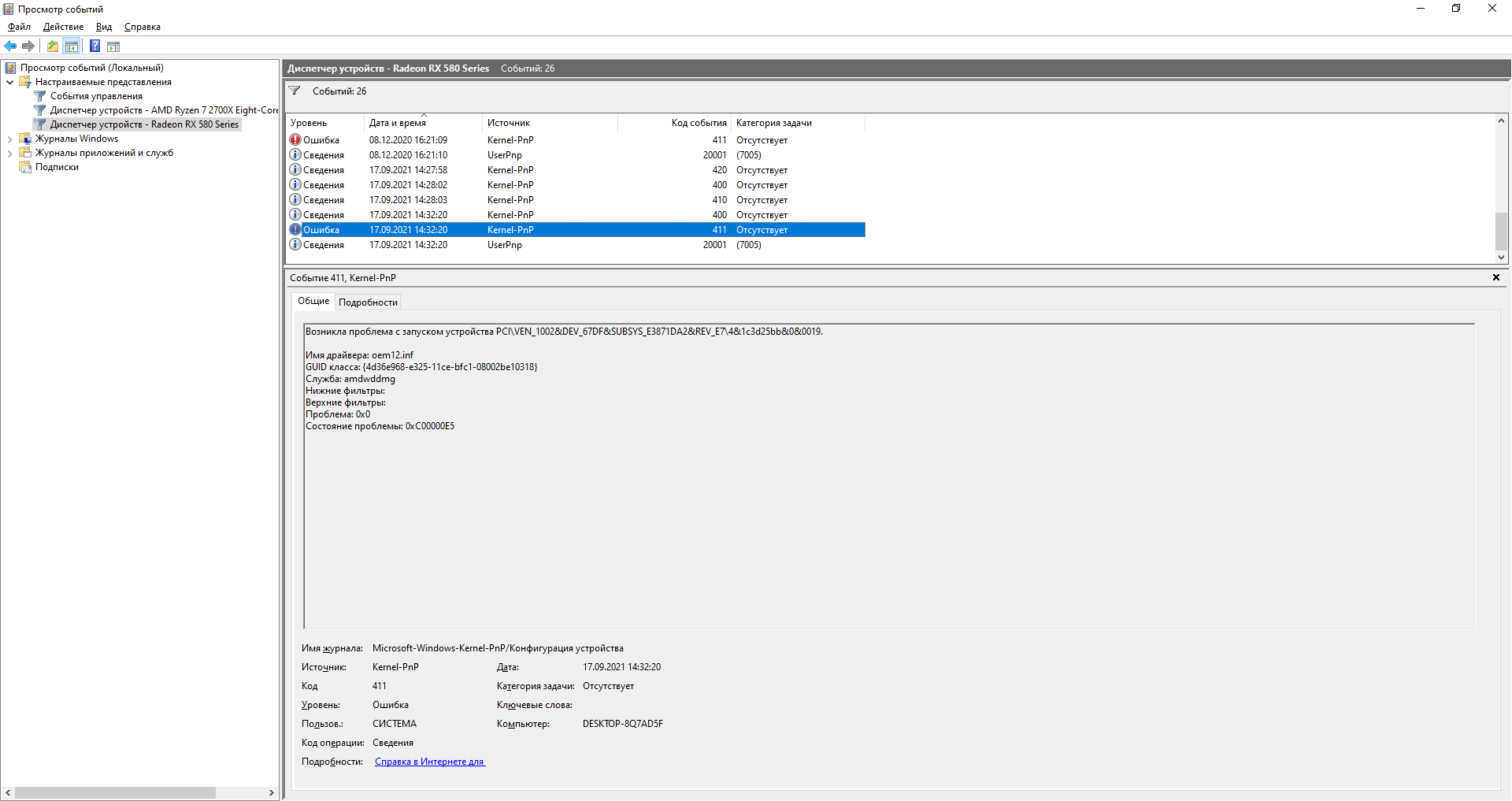Viewport: 1512px width, 801px height.
Task: Click the info icon of the 17.09.2021 14:28:03 event
Action: pos(295,200)
